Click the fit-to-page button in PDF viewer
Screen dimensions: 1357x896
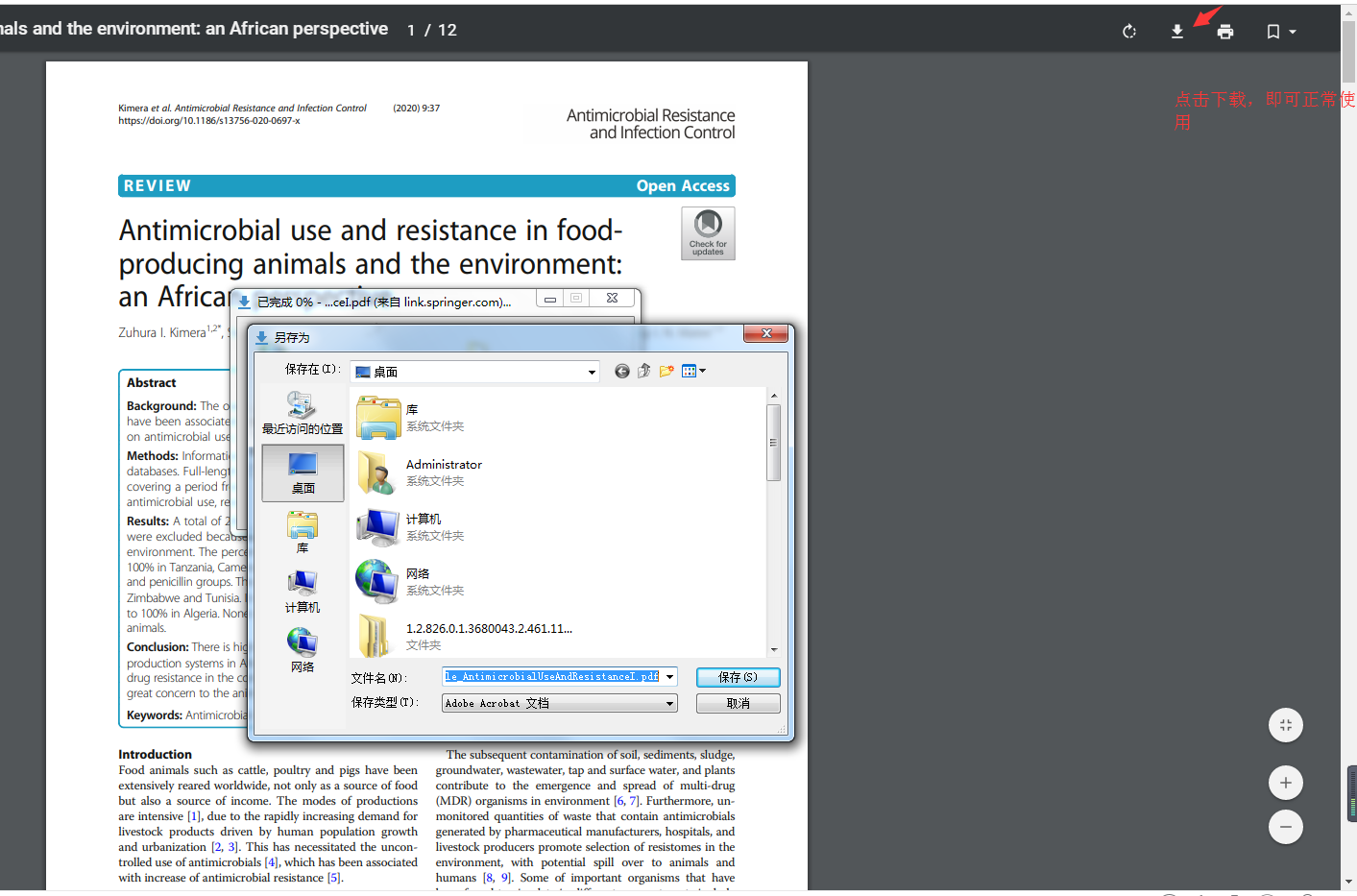(1285, 725)
